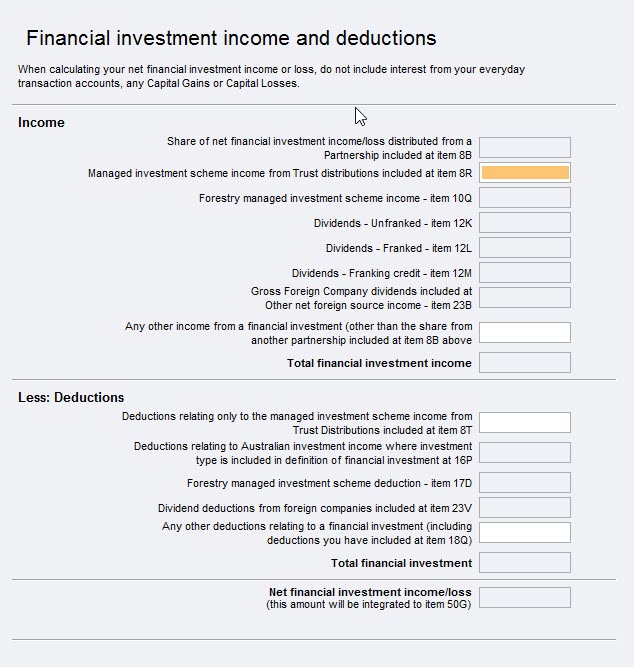Click the Partnership item 8B income field
This screenshot has height=667, width=634.
pyautogui.click(x=524, y=148)
